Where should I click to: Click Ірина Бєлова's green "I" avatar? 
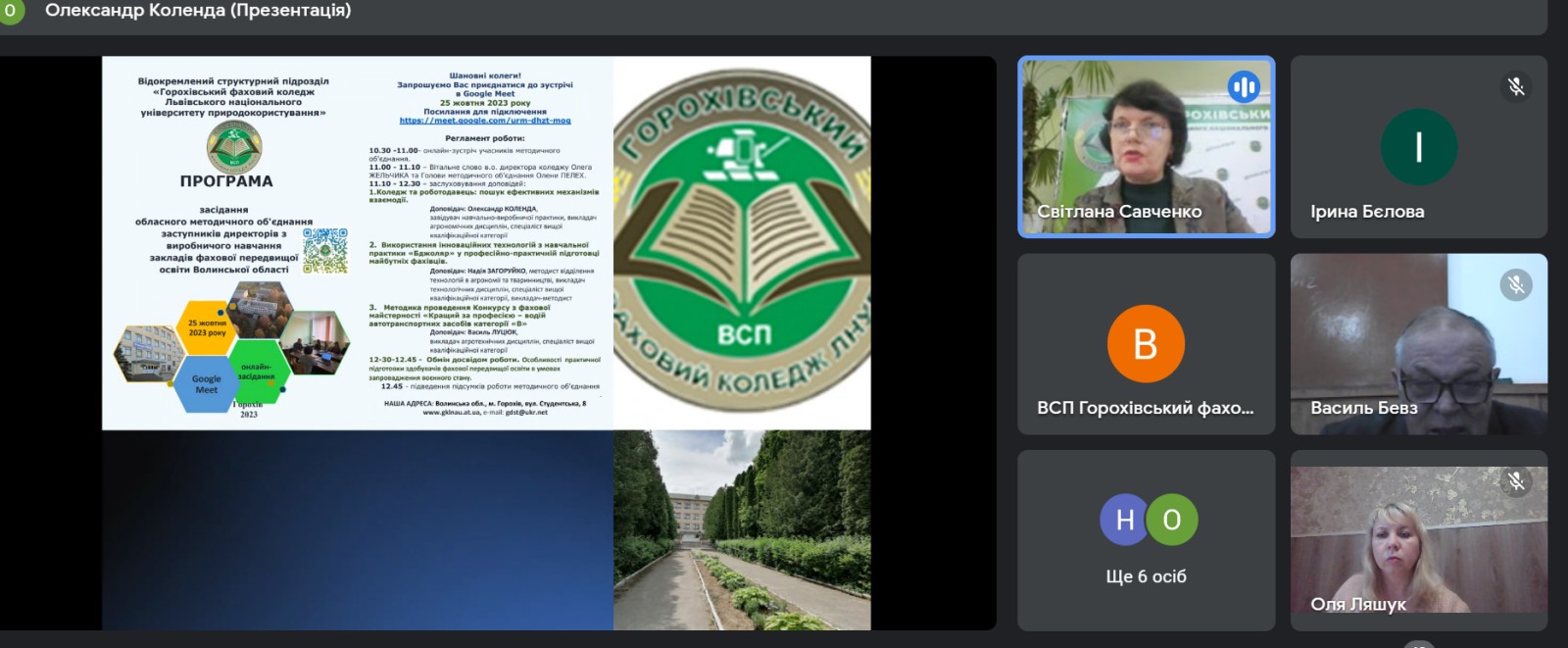pos(1418,147)
